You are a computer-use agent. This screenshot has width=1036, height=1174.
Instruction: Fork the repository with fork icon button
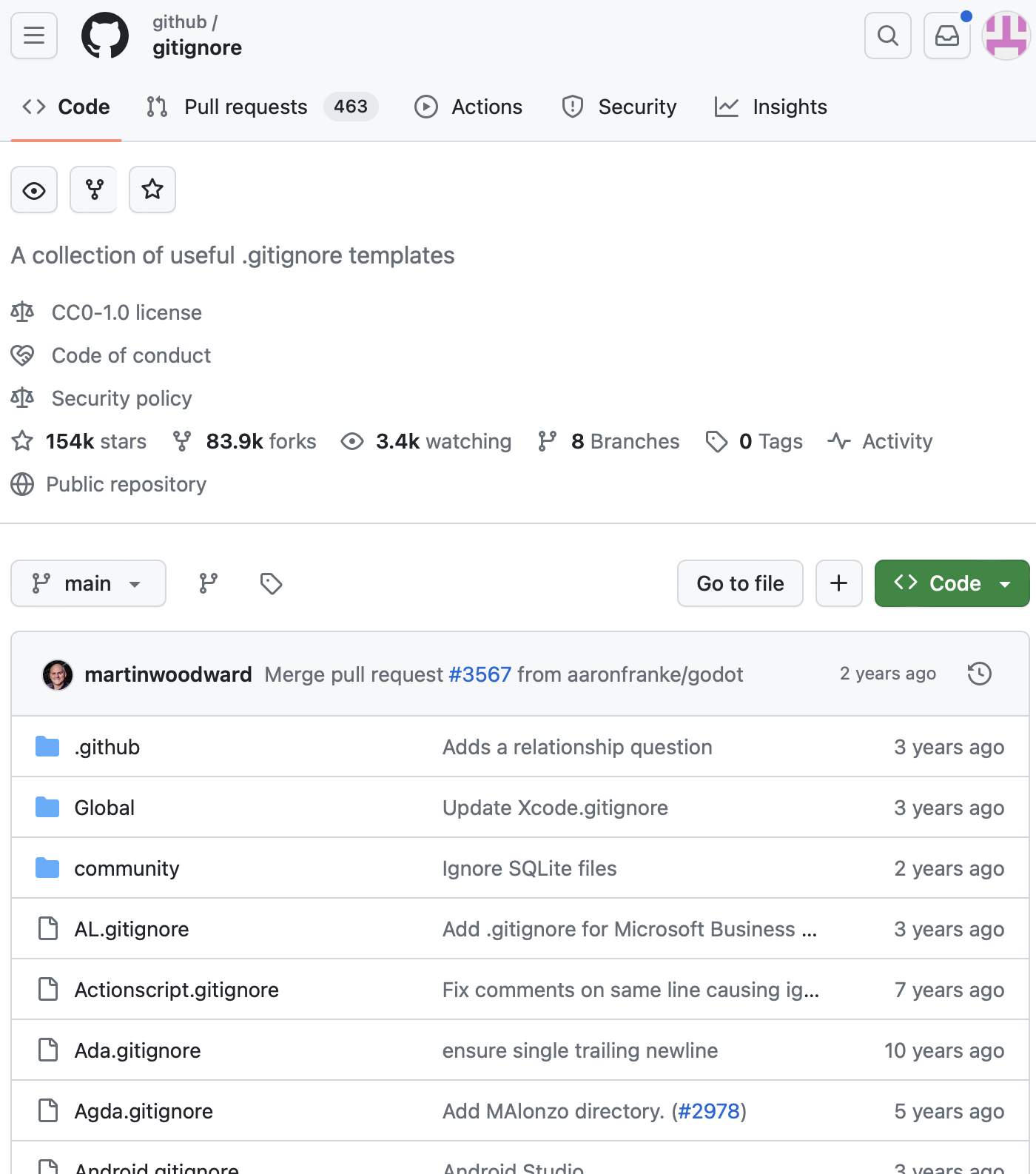point(93,190)
